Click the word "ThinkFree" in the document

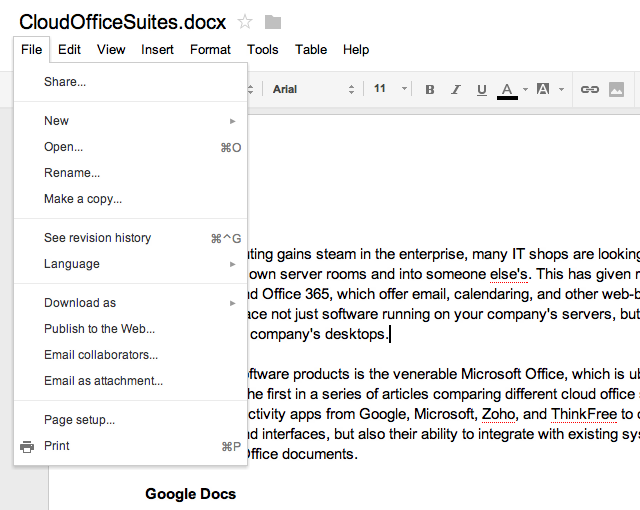point(584,414)
